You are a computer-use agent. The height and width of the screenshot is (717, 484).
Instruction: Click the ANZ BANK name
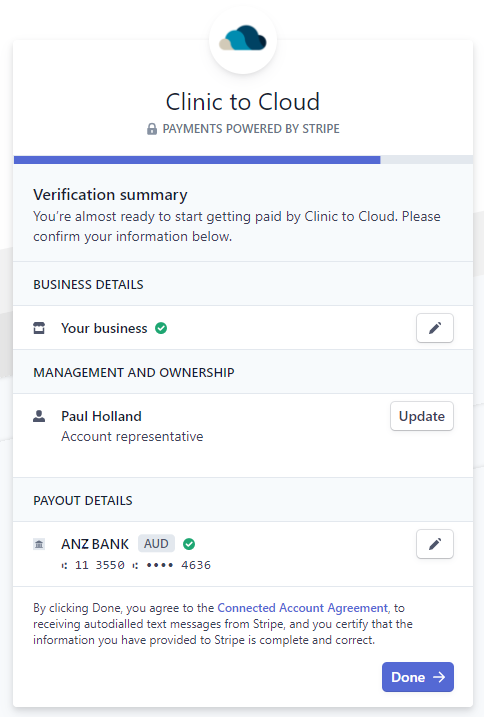point(95,544)
